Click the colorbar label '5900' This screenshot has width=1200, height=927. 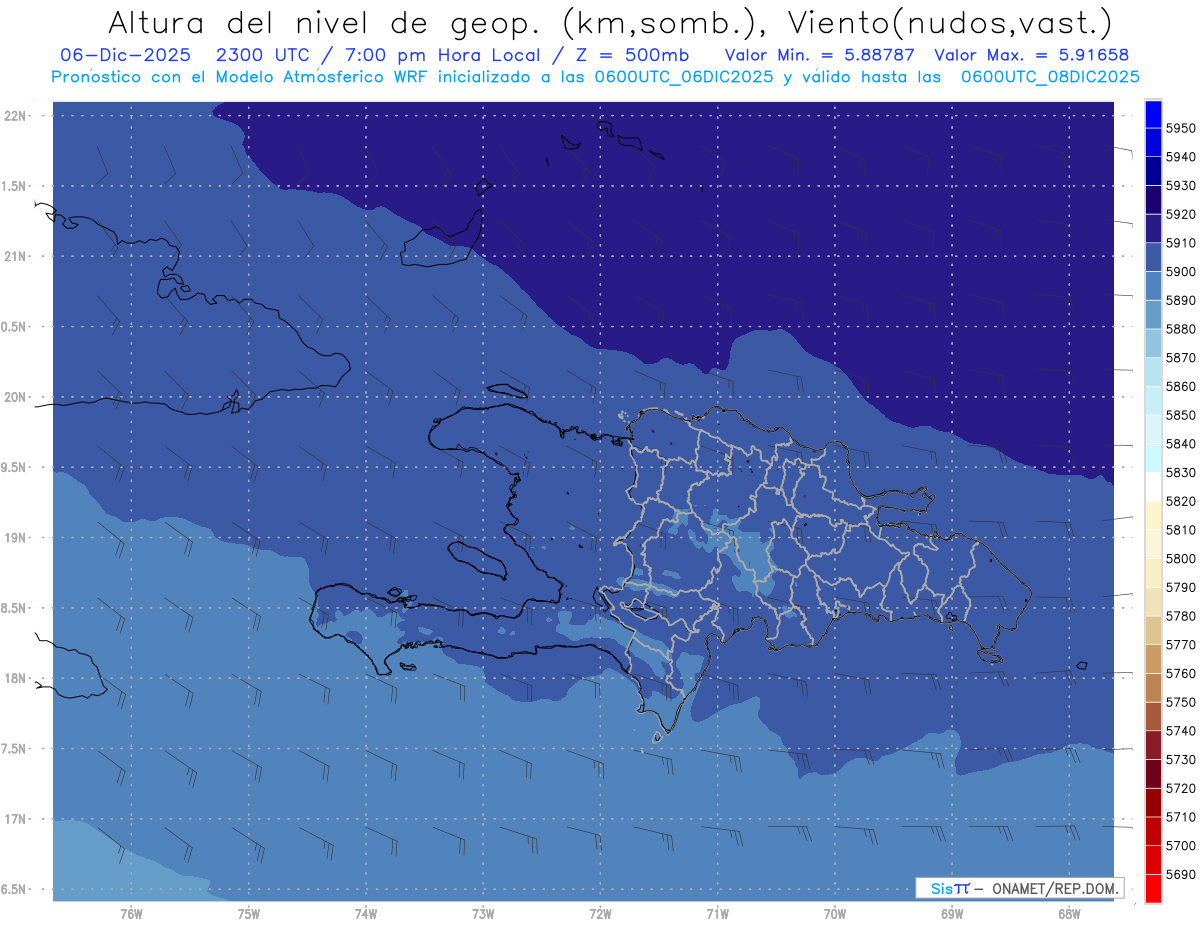point(1180,272)
